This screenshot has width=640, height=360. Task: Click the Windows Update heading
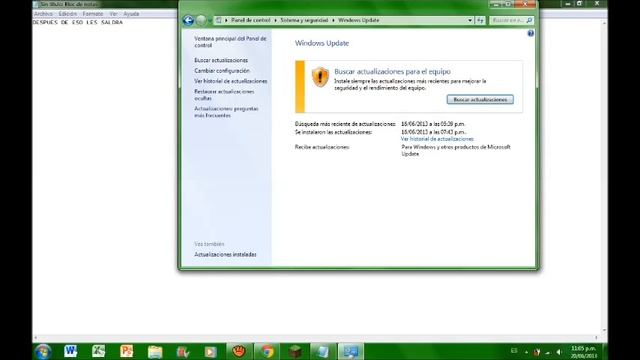click(x=322, y=43)
